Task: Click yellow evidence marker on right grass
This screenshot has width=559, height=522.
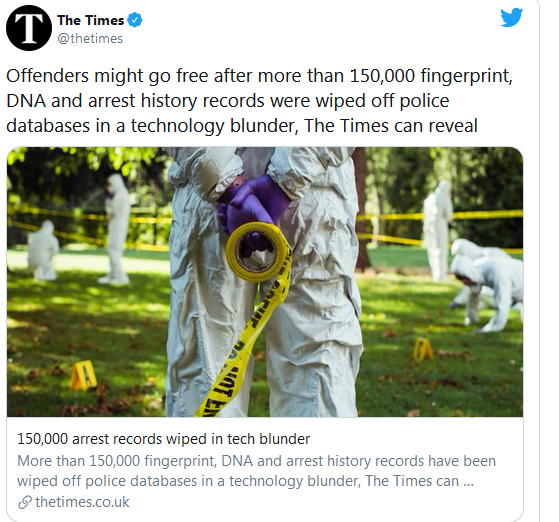Action: pyautogui.click(x=423, y=348)
